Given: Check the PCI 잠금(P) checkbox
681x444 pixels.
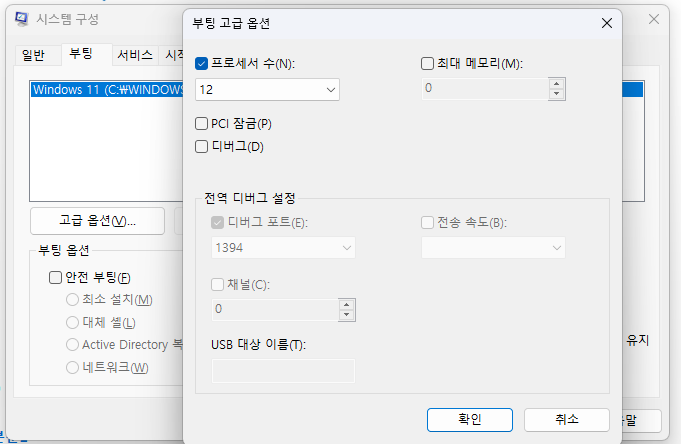Looking at the screenshot, I should click(x=202, y=124).
